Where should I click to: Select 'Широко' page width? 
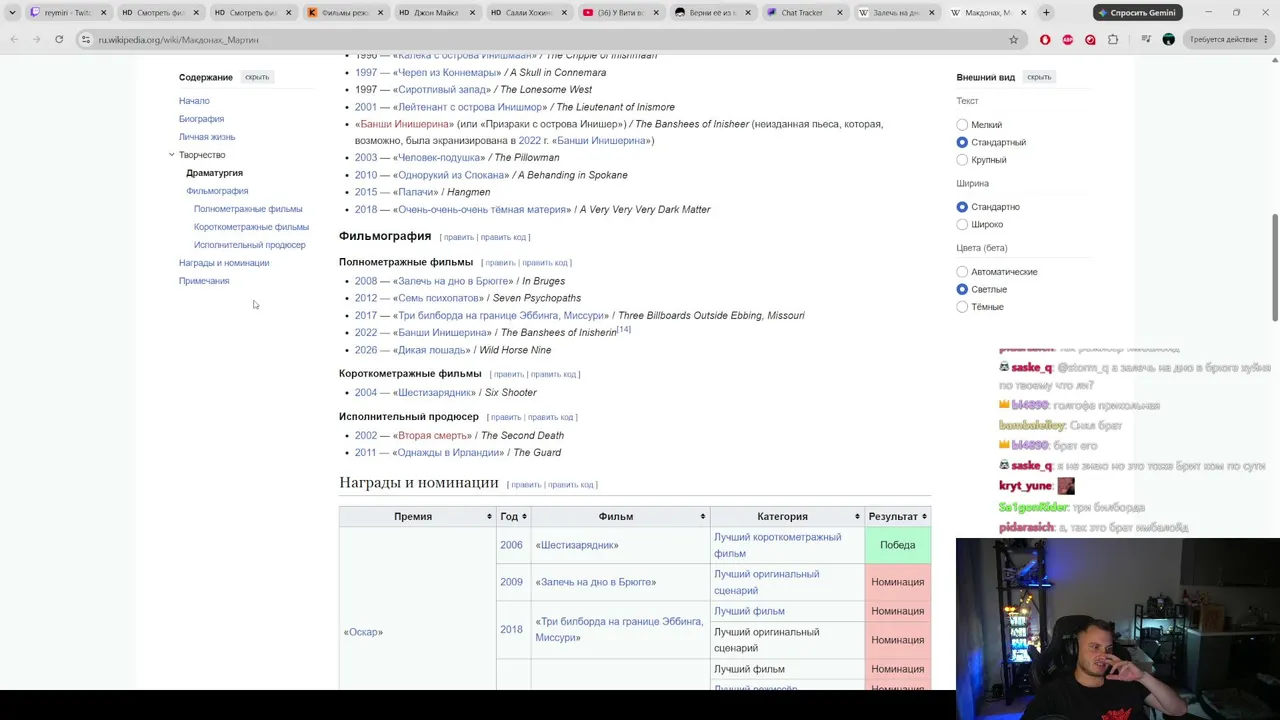click(x=962, y=225)
